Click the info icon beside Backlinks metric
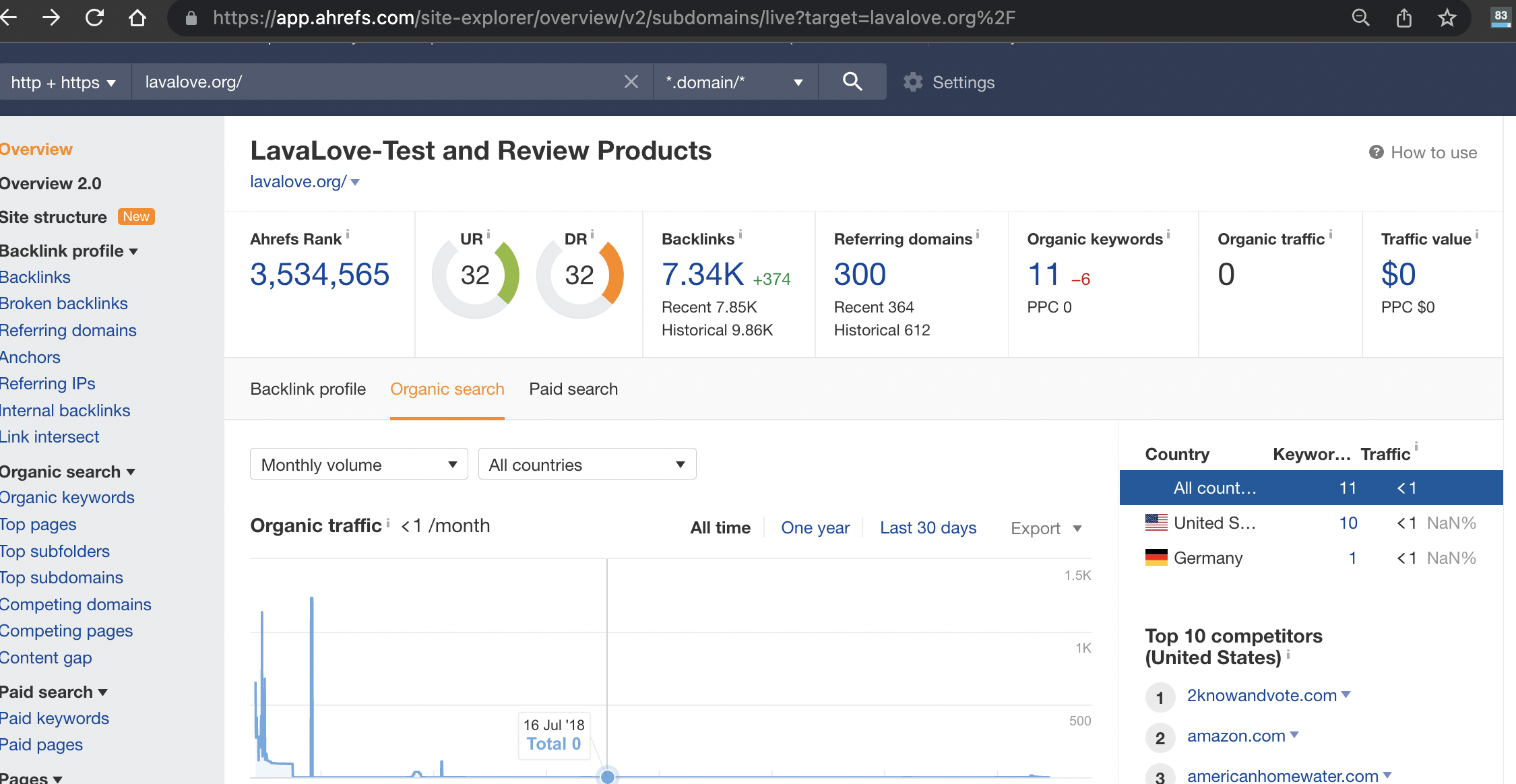 (740, 234)
